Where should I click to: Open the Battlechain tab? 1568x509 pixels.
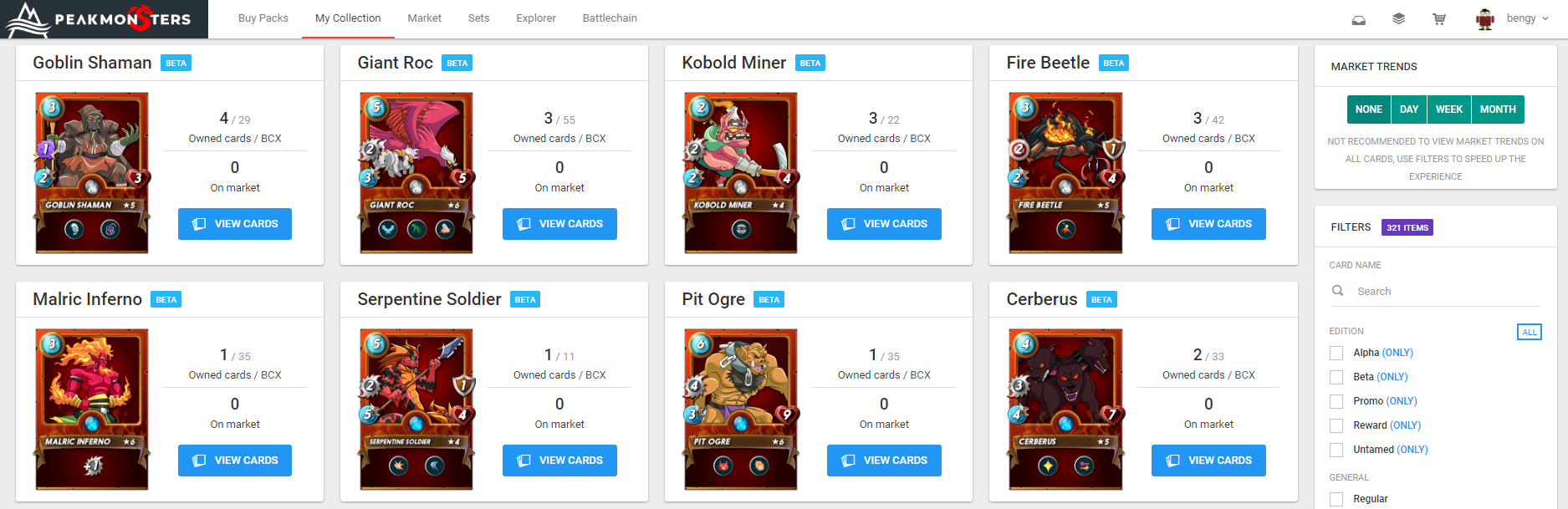coord(610,18)
